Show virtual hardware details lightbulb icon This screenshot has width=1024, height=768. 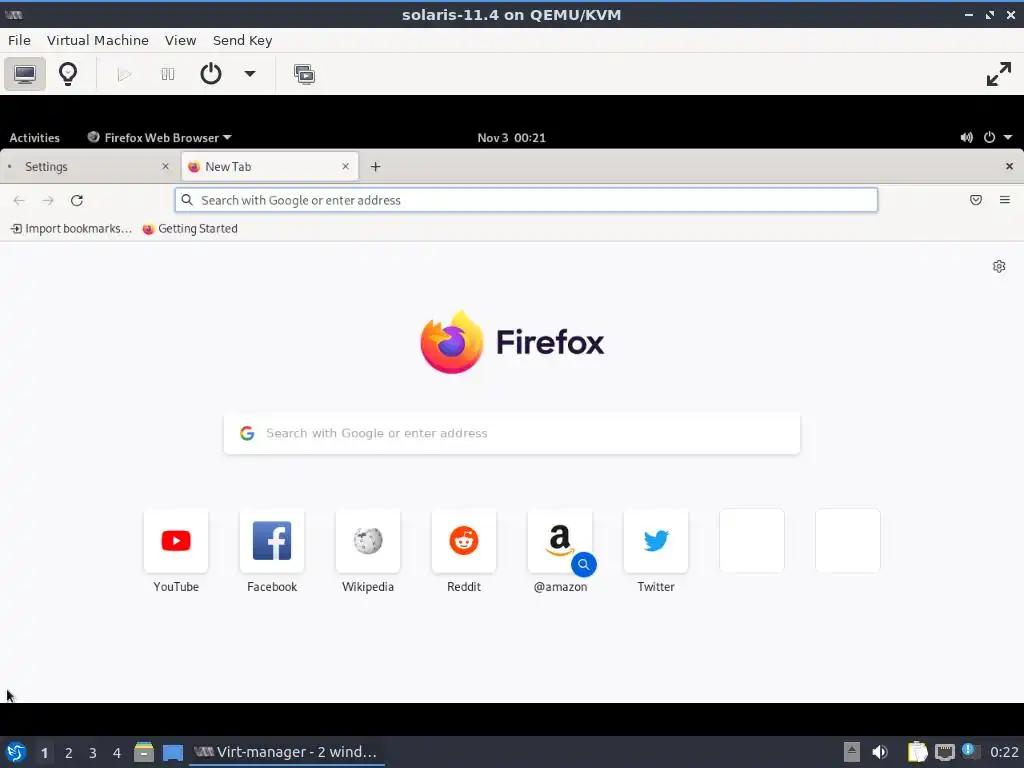tap(68, 74)
